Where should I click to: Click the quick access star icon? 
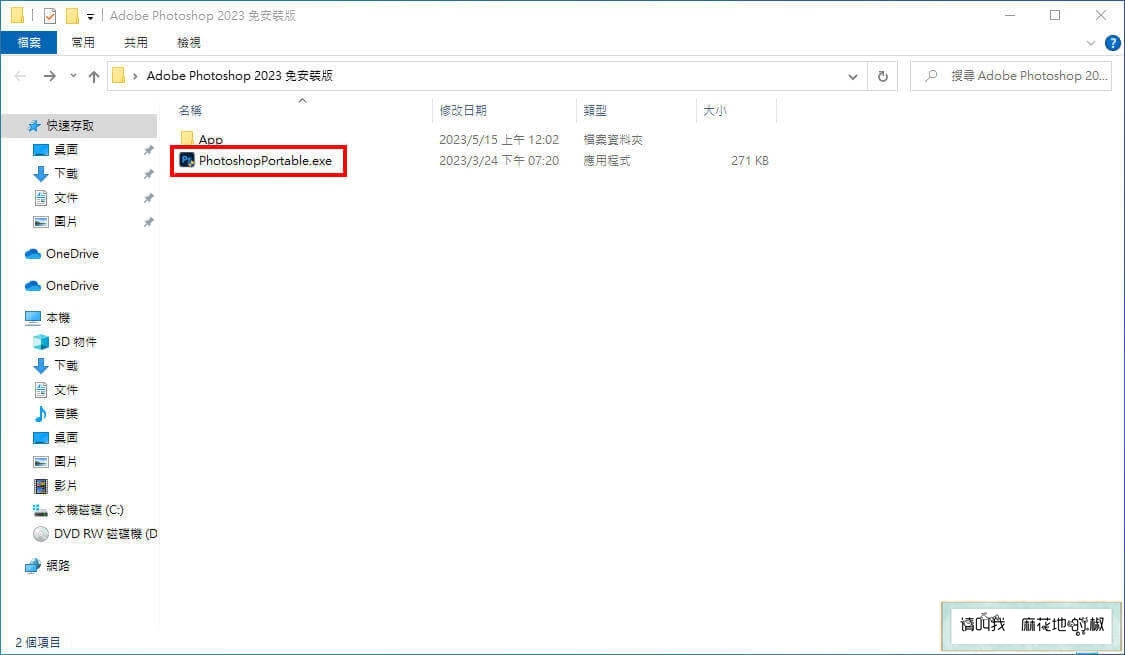coord(33,126)
